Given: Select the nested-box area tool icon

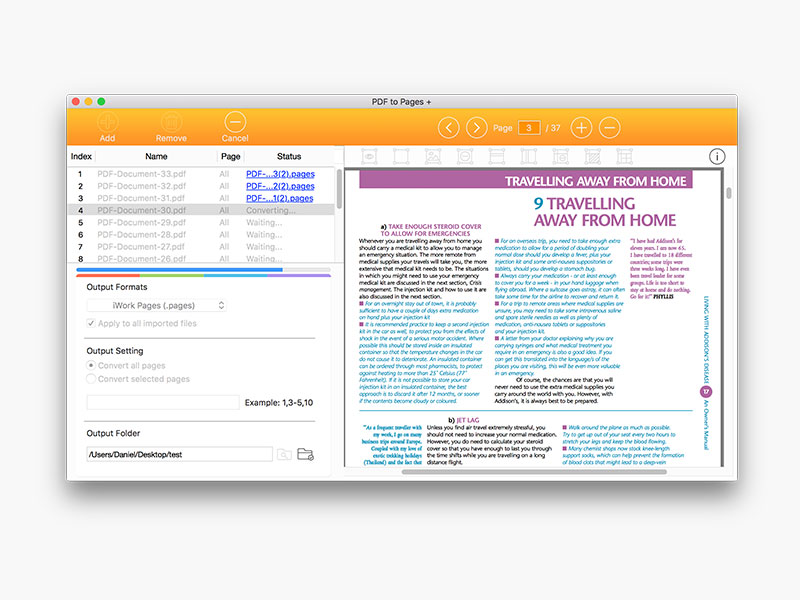Looking at the screenshot, I should (x=560, y=156).
